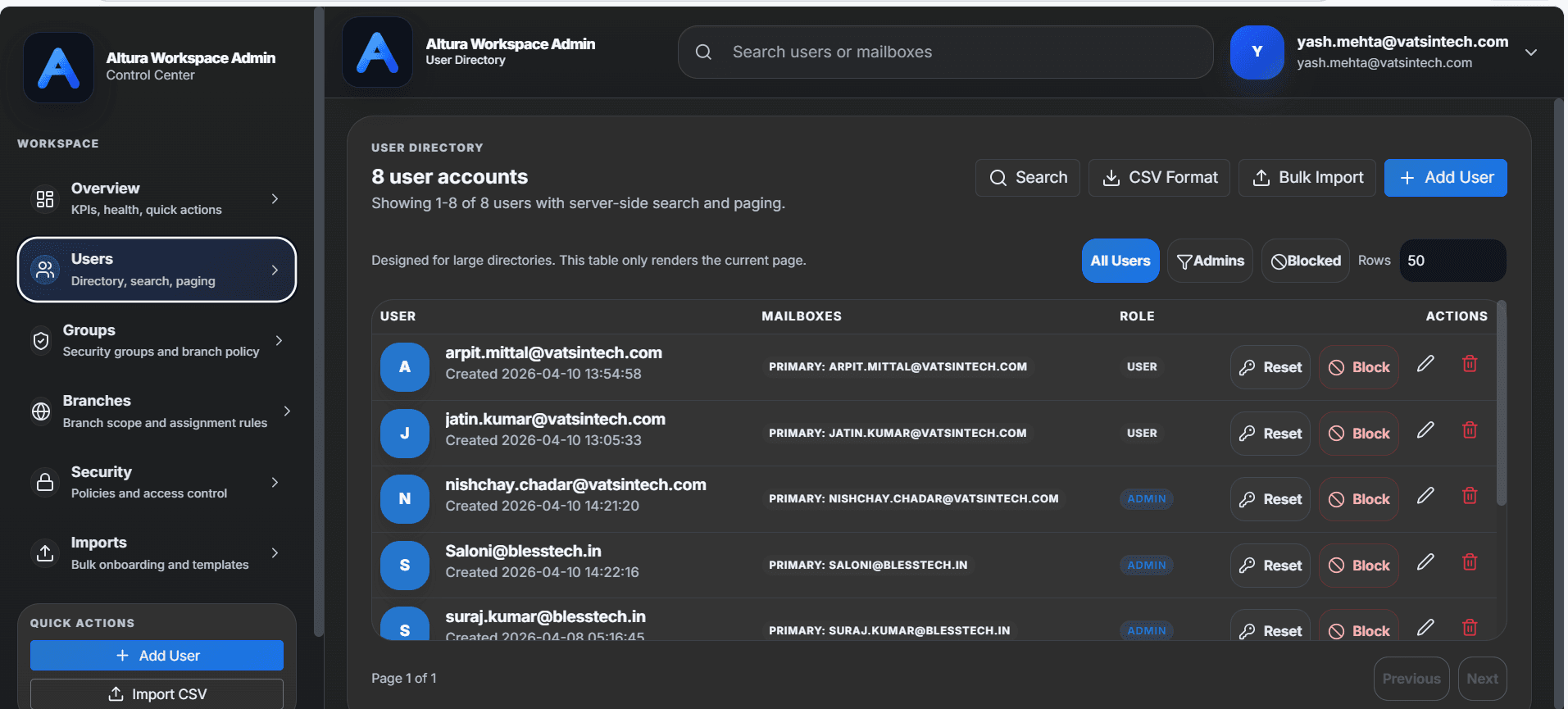Click the magnifier icon in the search bar
The width and height of the screenshot is (1568, 709).
[703, 52]
